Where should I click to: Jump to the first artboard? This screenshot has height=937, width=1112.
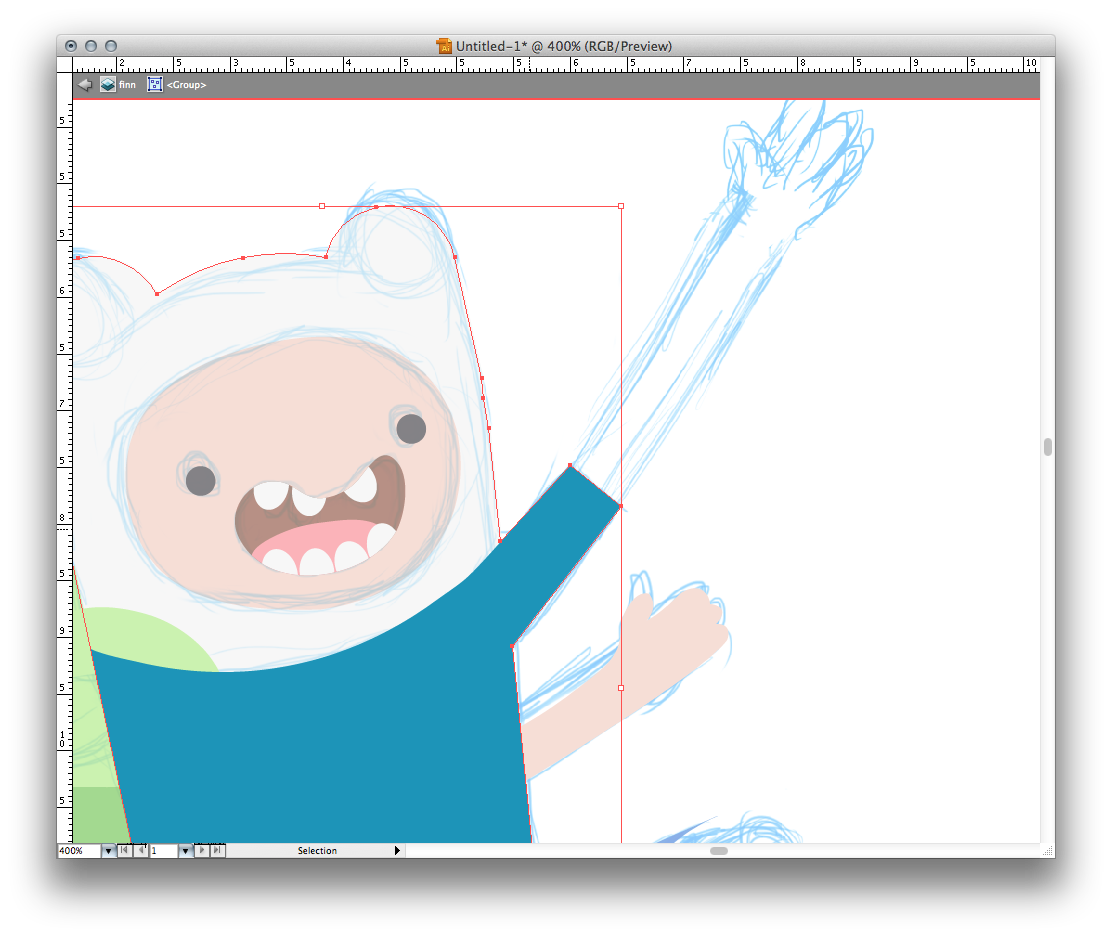(124, 851)
